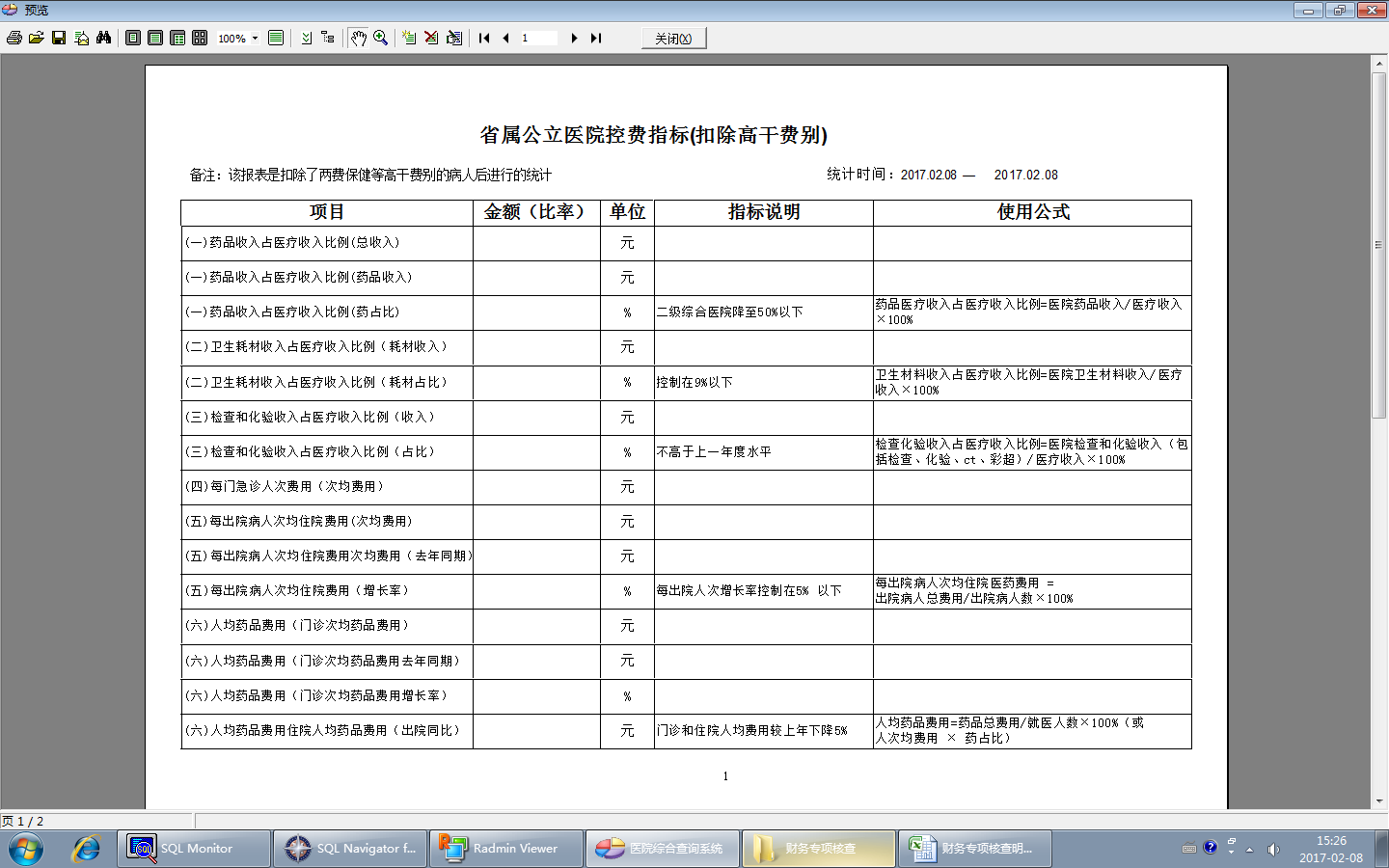Click the status bar text 页 1 / 2
Viewport: 1389px width, 868px height.
[22, 822]
